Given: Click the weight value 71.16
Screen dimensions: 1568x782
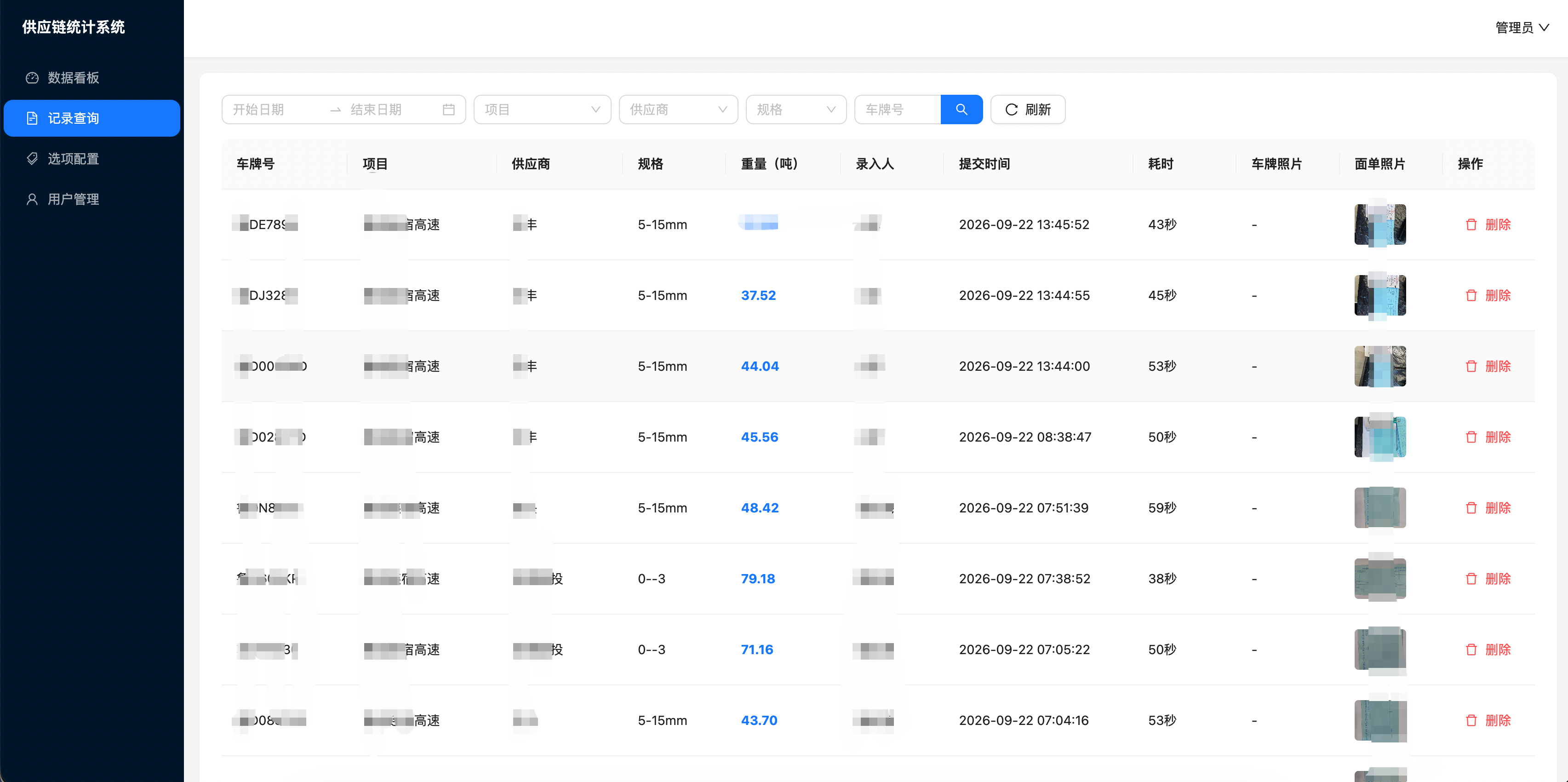Looking at the screenshot, I should tap(757, 650).
